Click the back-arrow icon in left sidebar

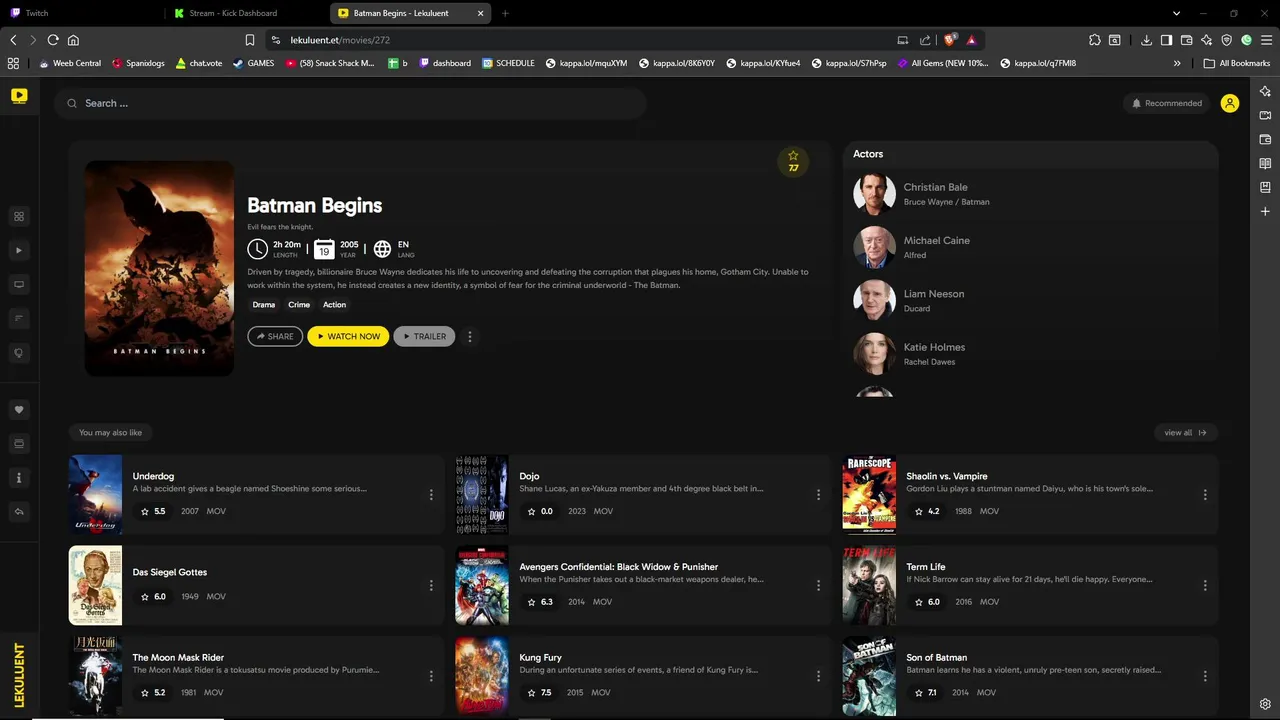click(19, 512)
